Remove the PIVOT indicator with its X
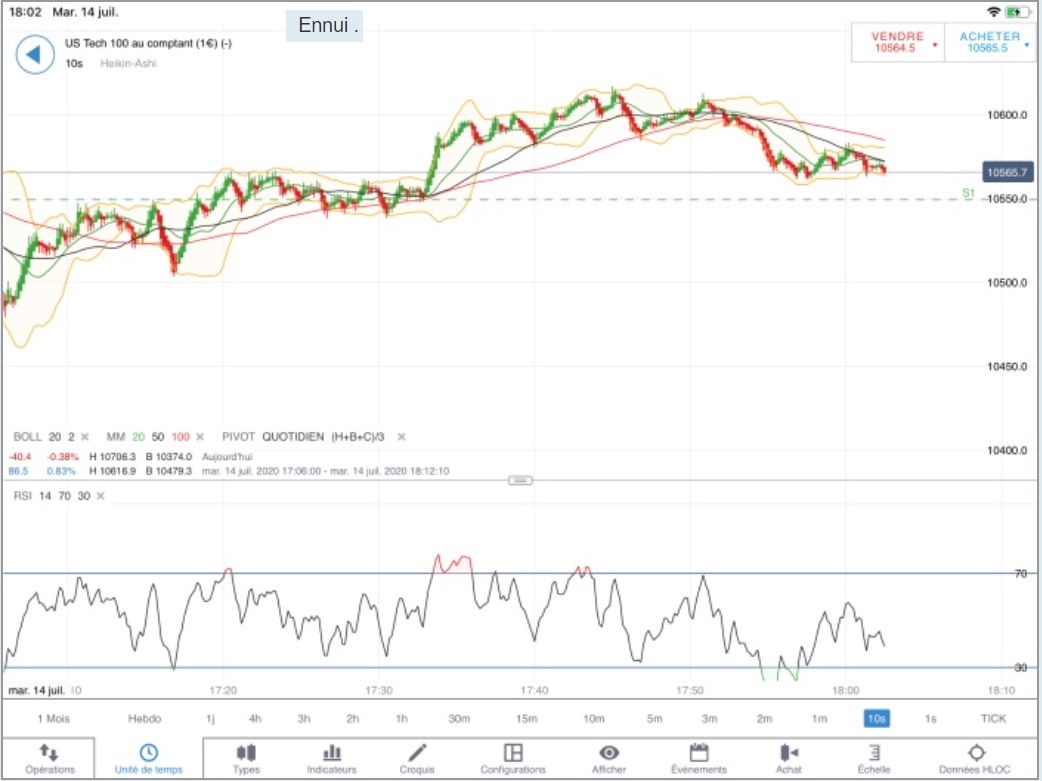This screenshot has height=781, width=1042. pos(401,437)
